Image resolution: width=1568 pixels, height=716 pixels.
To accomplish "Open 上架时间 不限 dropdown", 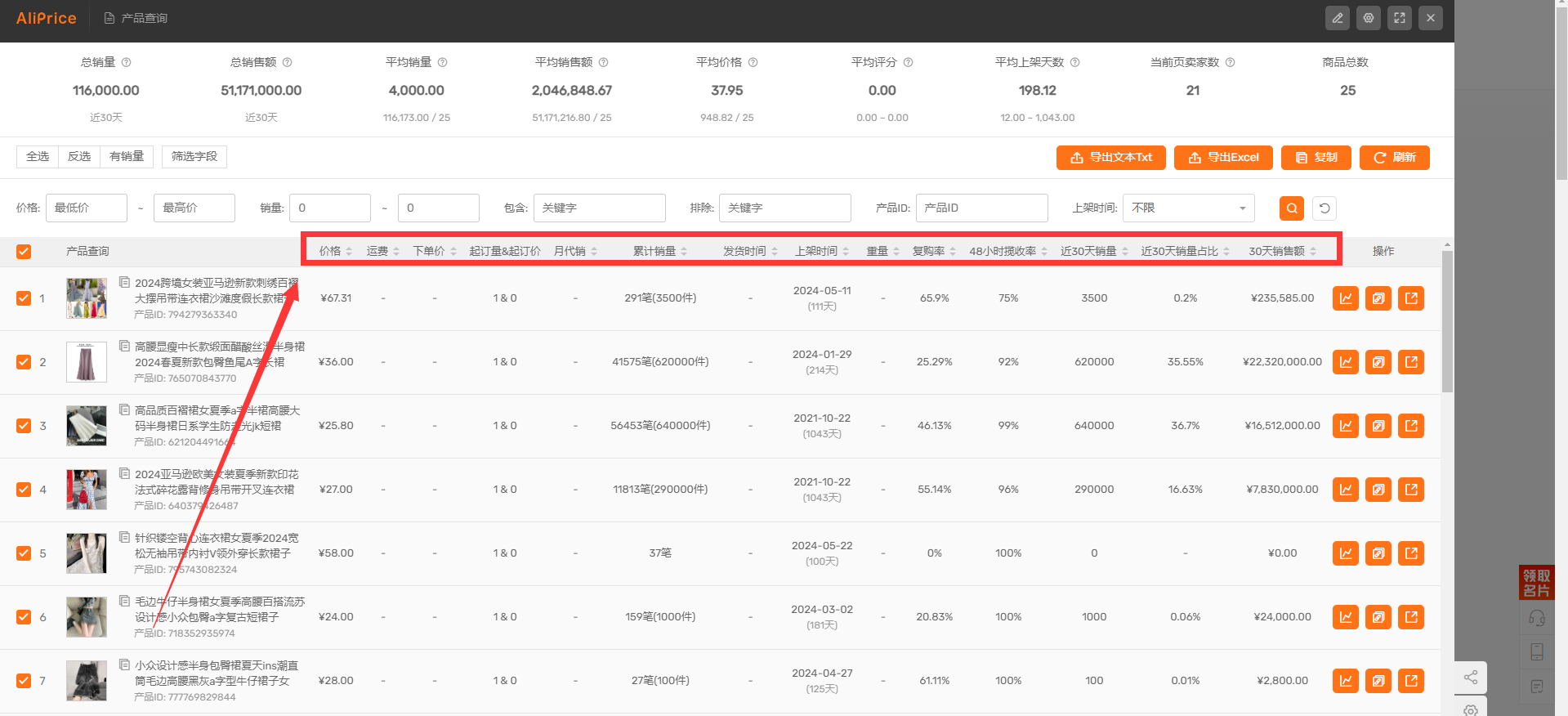I will coord(1189,208).
